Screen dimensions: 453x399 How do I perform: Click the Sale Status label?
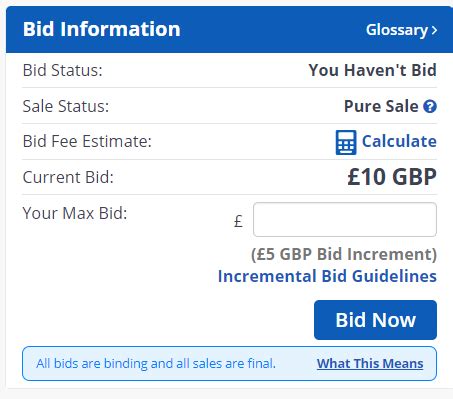point(66,106)
